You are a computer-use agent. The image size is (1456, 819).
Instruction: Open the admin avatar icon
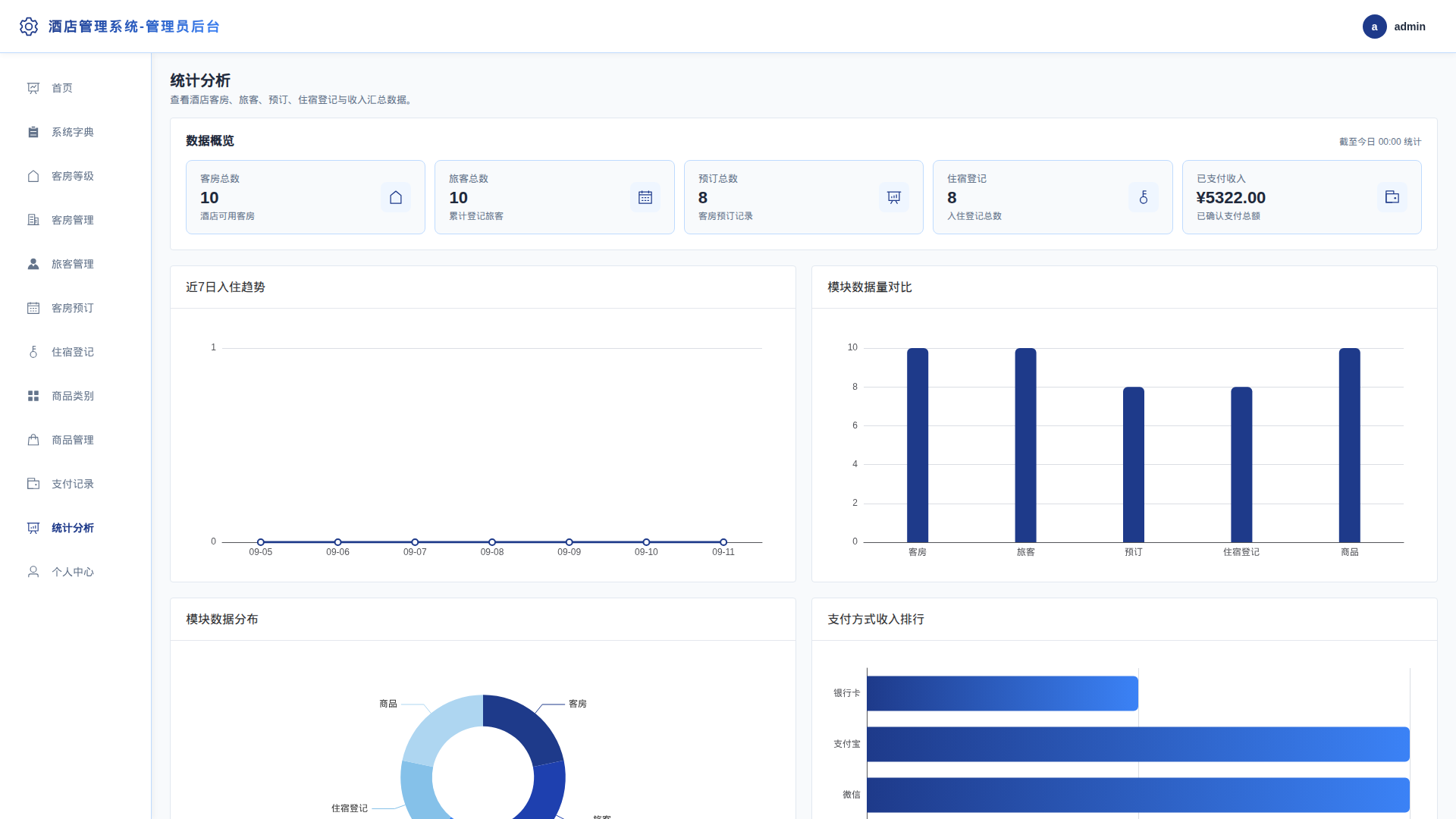pos(1374,27)
